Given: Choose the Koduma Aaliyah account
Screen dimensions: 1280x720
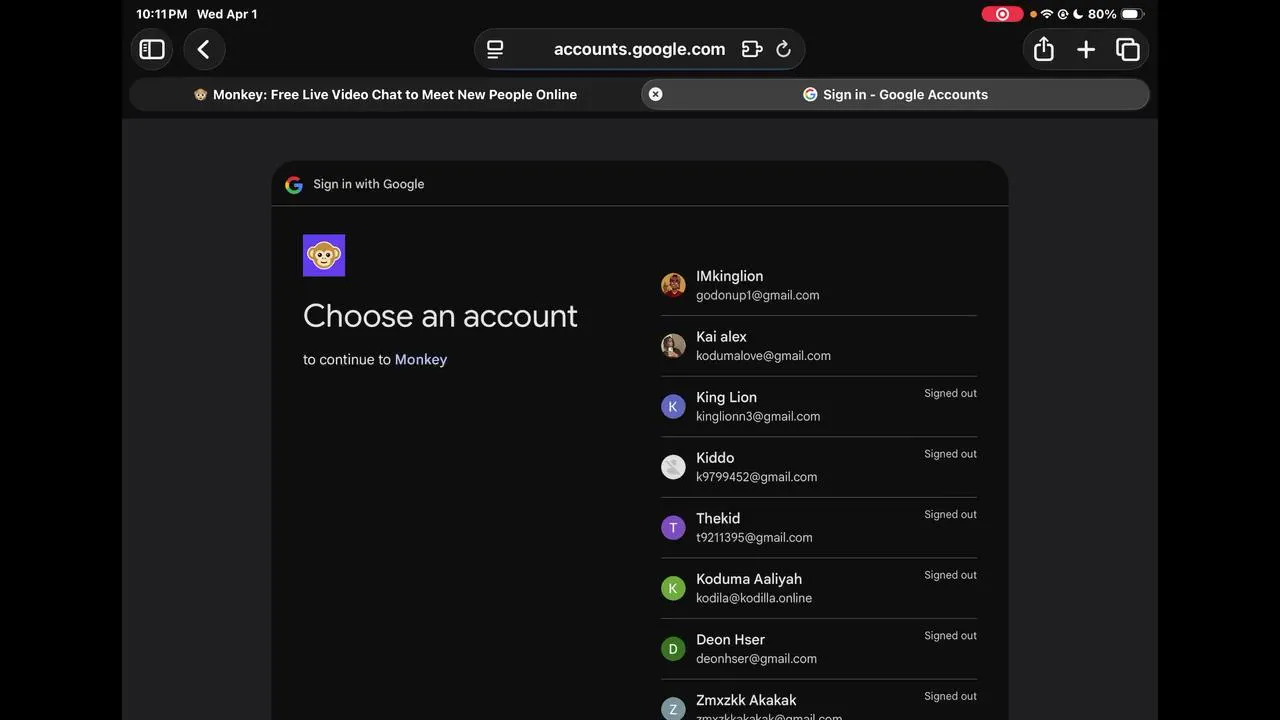Looking at the screenshot, I should pos(819,588).
